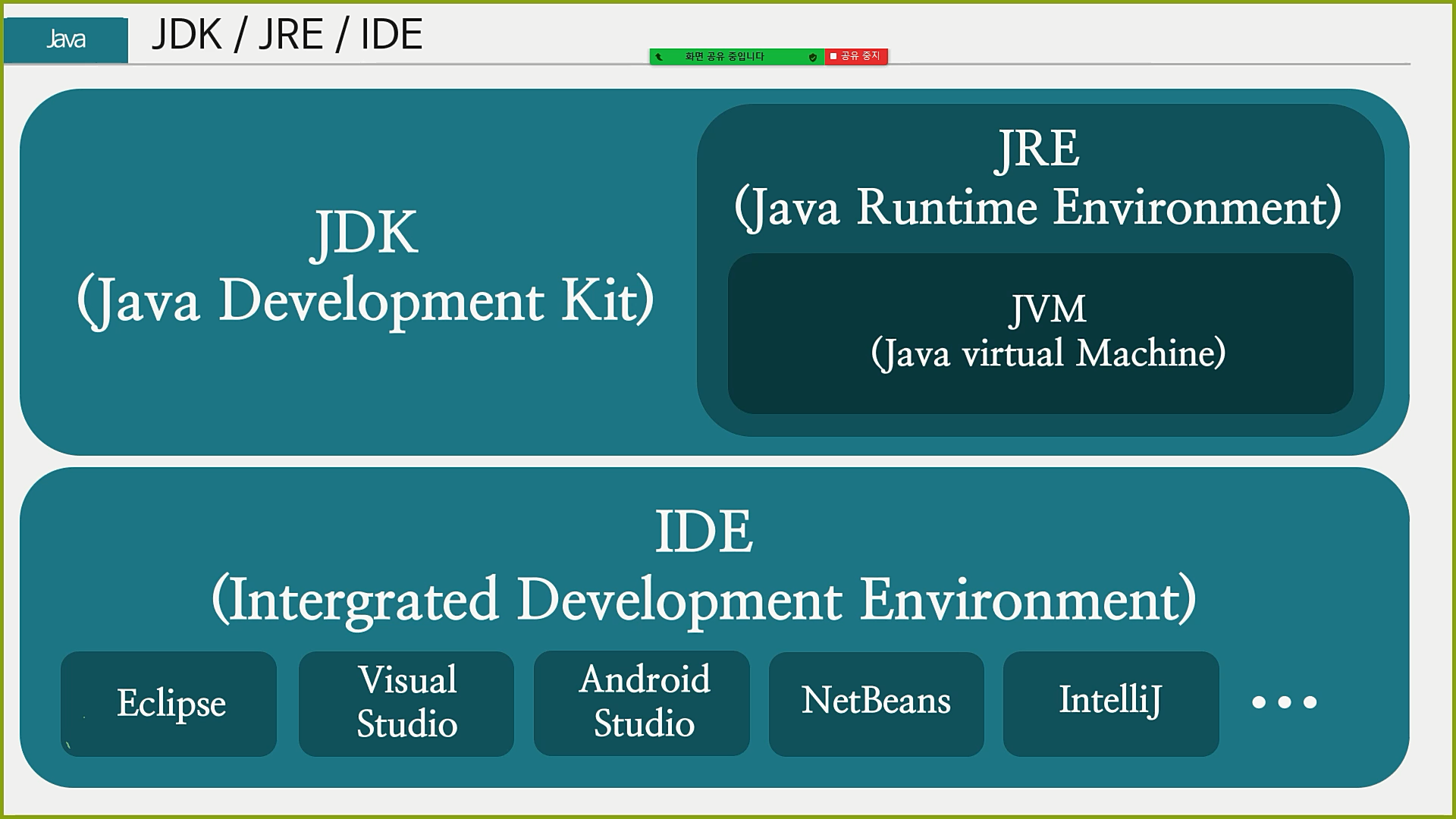Screen dimensions: 1456x819
Task: Click the shield security icon in sharing bar
Action: click(x=812, y=57)
